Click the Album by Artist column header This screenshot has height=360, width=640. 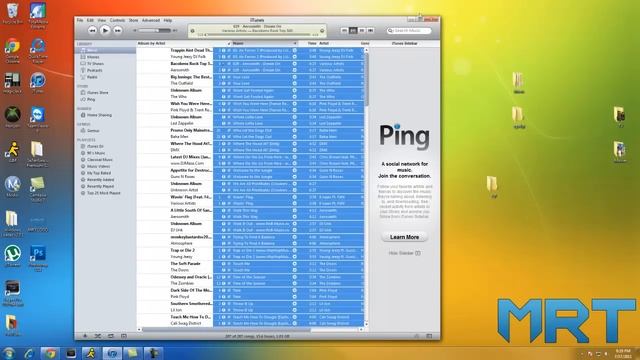(x=151, y=43)
